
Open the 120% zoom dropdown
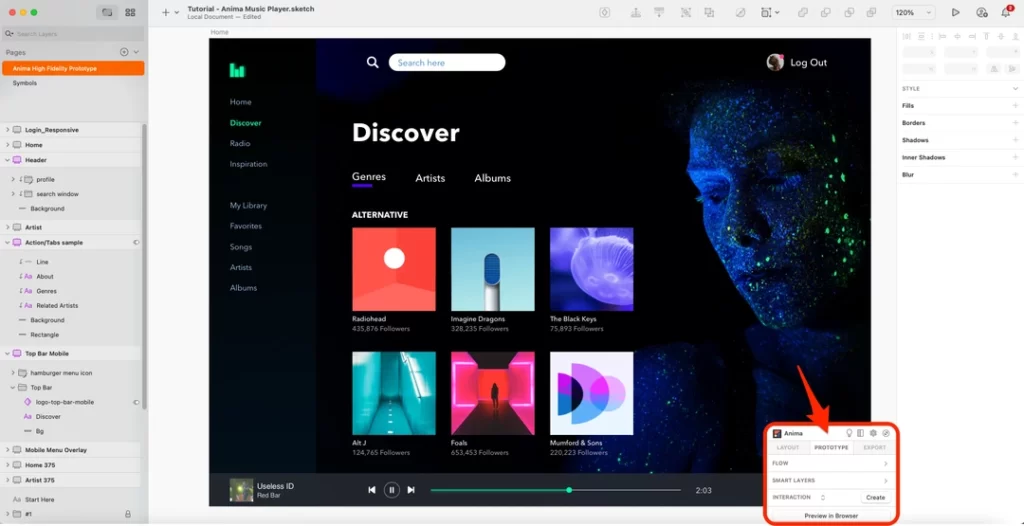click(914, 12)
